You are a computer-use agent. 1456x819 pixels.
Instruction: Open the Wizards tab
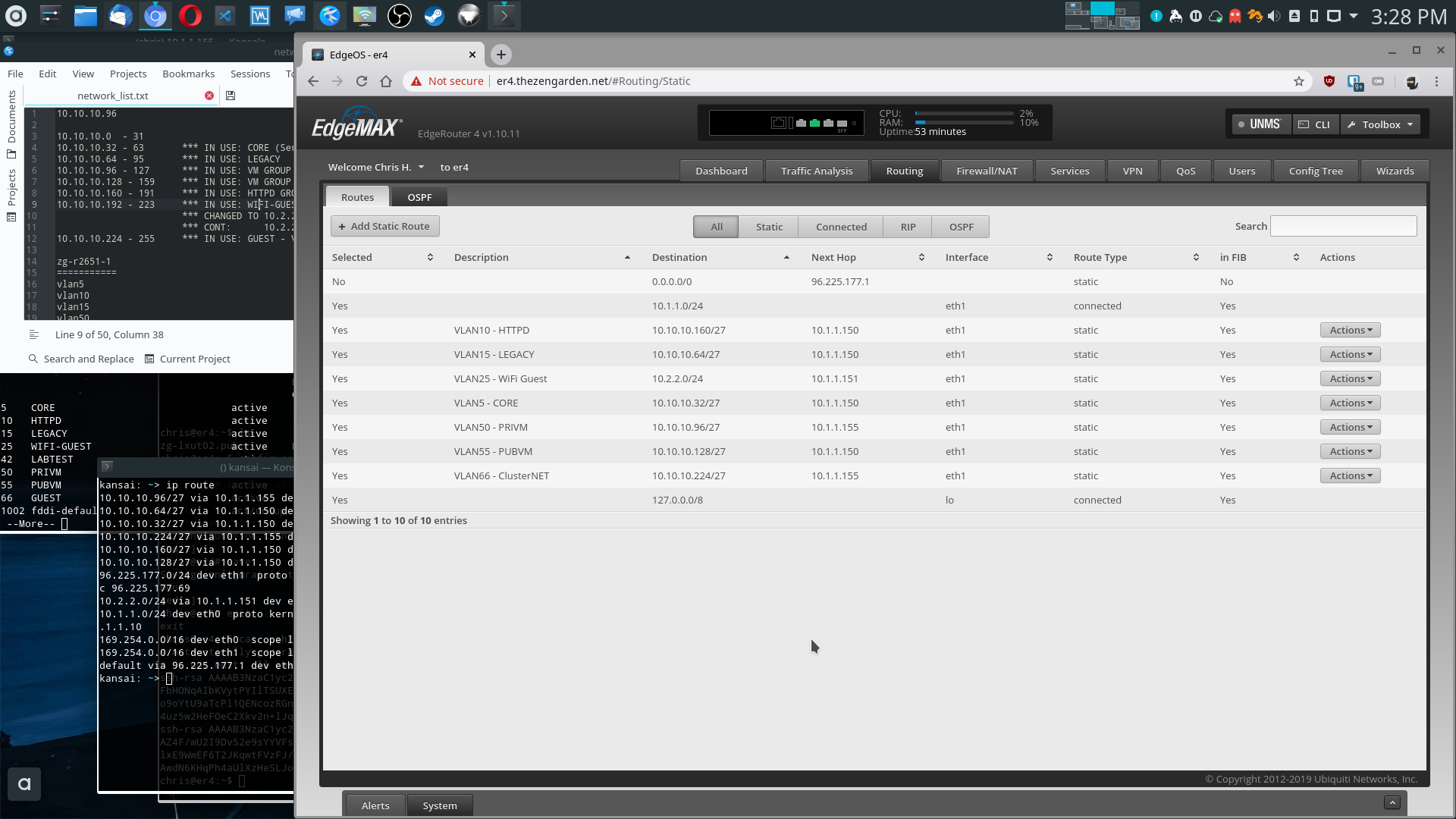tap(1395, 171)
